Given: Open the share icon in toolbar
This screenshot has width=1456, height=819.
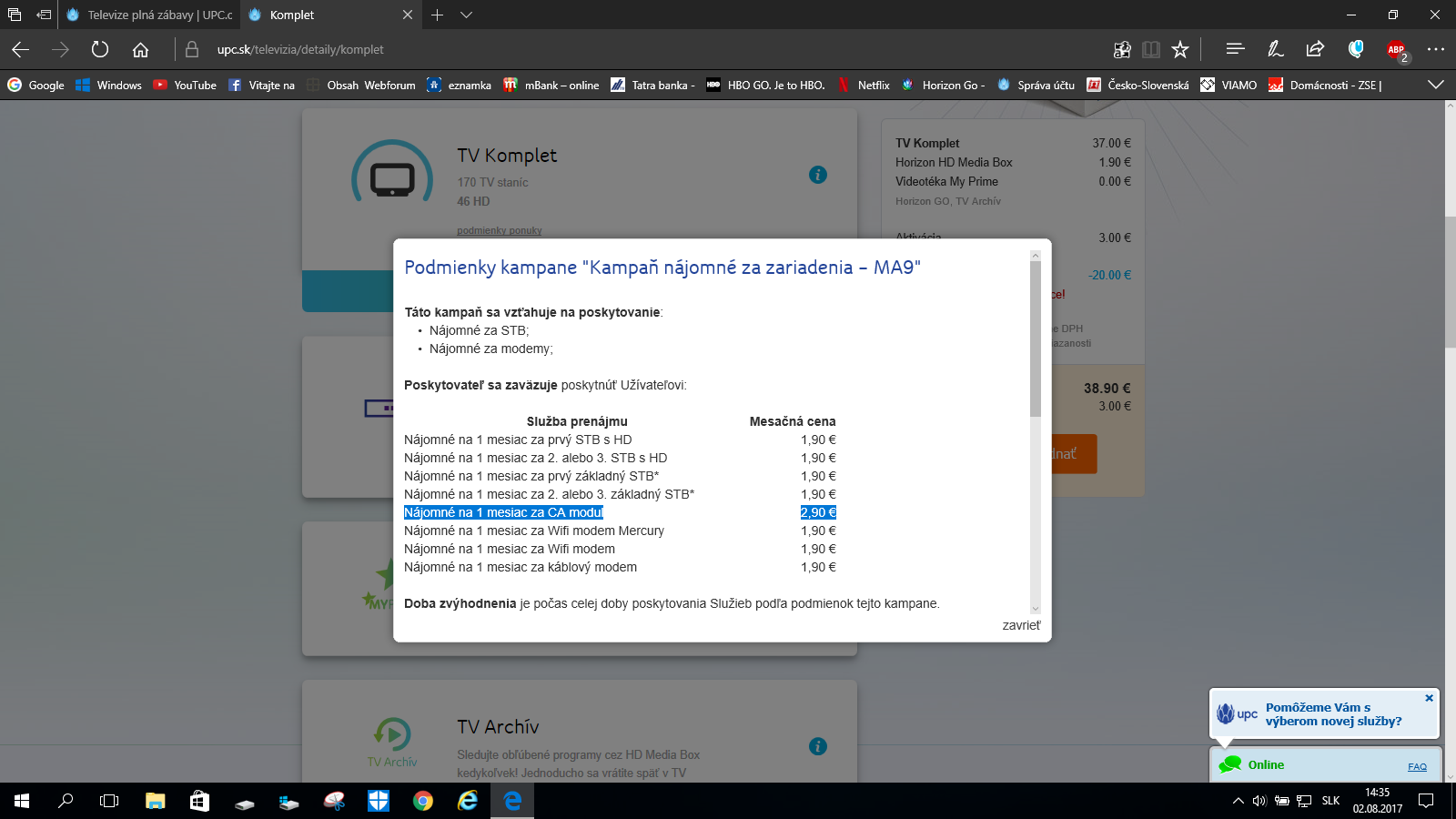Looking at the screenshot, I should point(1315,49).
